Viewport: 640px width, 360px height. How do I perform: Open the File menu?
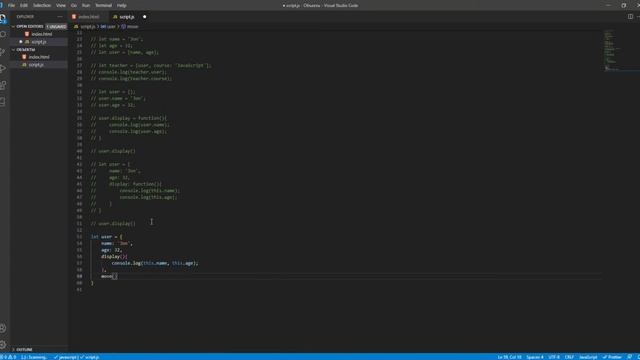11,5
